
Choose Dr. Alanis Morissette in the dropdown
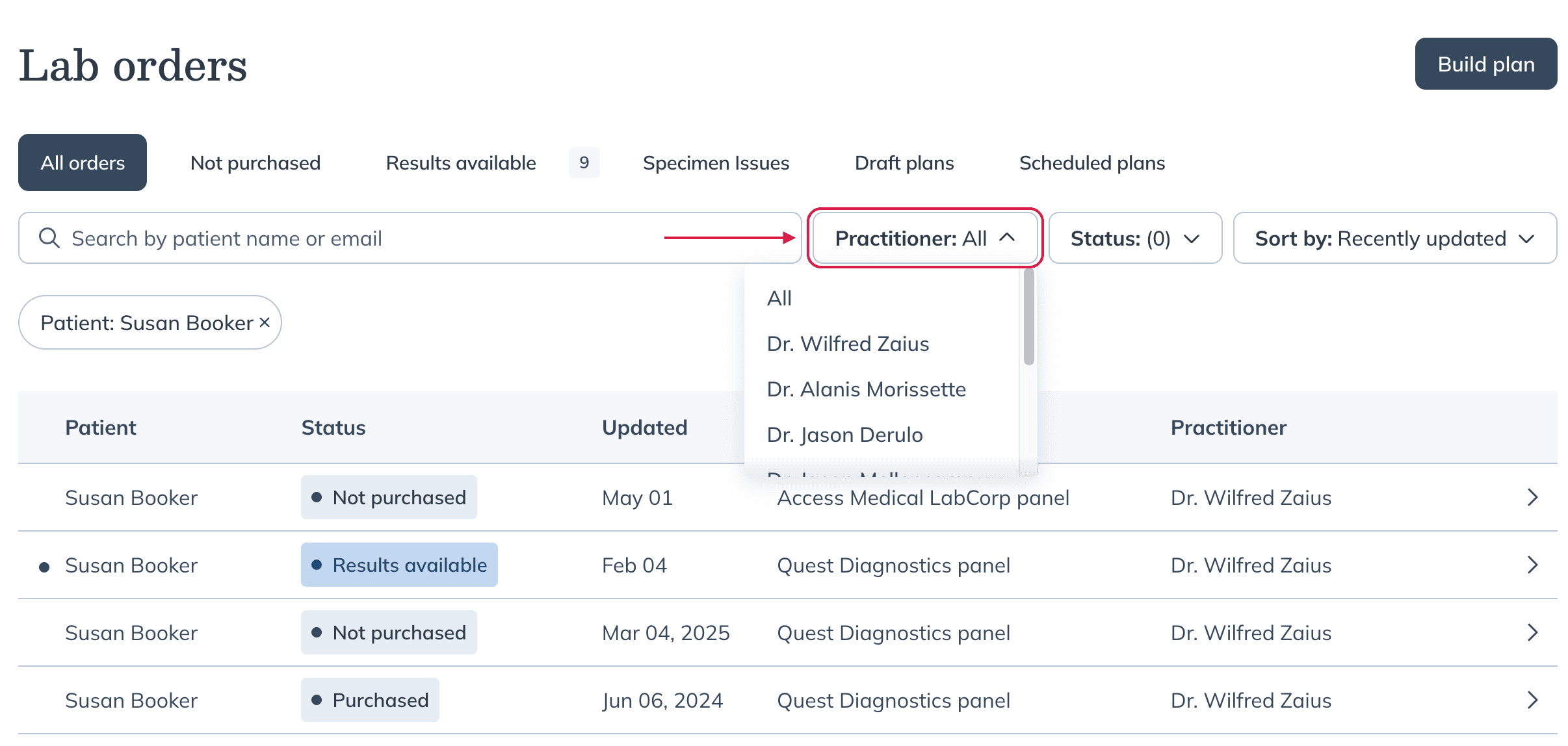pos(866,389)
